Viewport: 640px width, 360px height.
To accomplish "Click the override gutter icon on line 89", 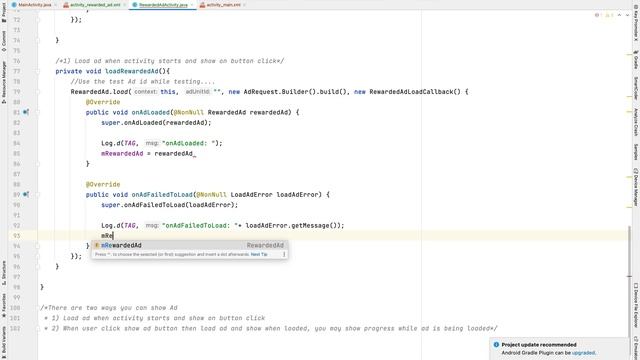I will pyautogui.click(x=26, y=195).
